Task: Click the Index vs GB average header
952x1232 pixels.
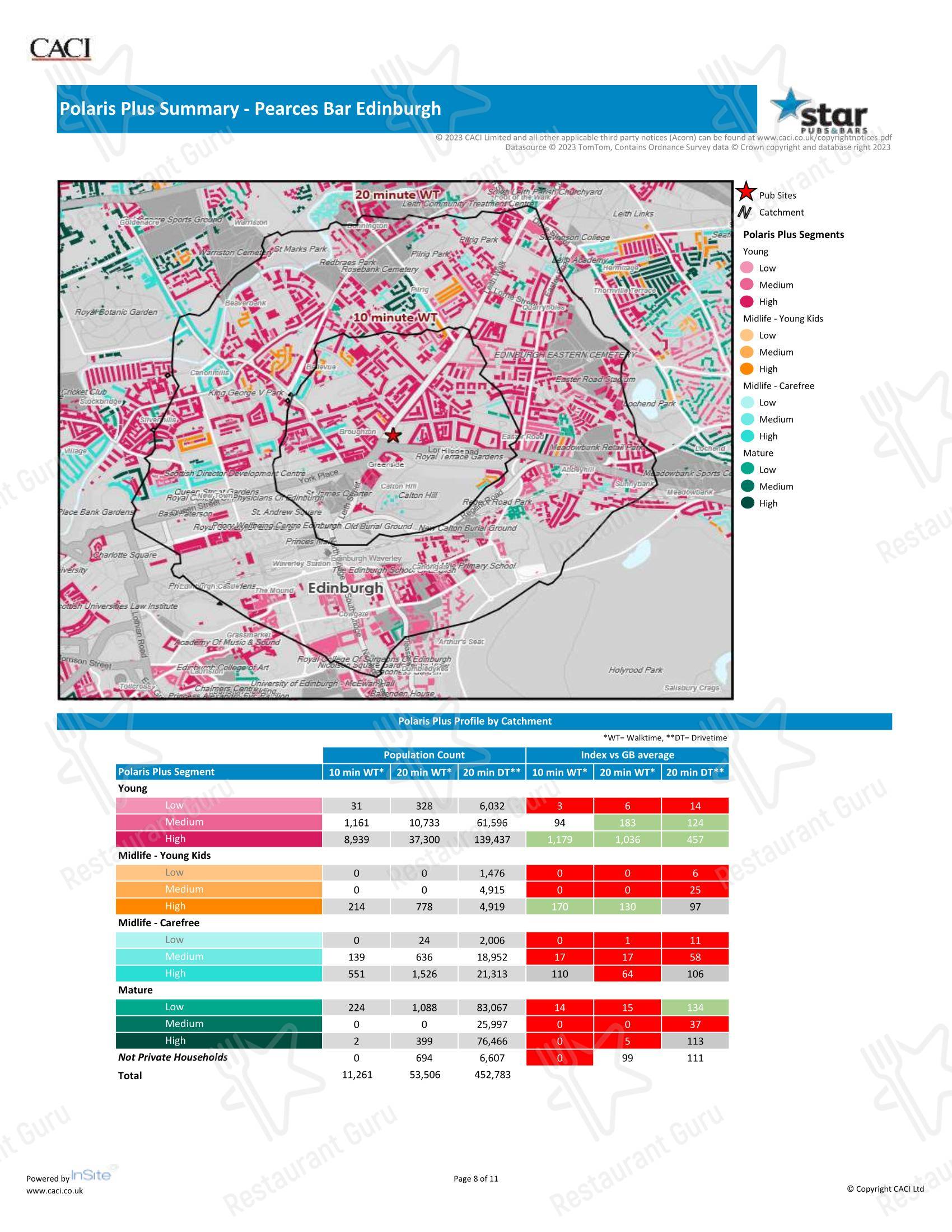Action: [x=628, y=755]
